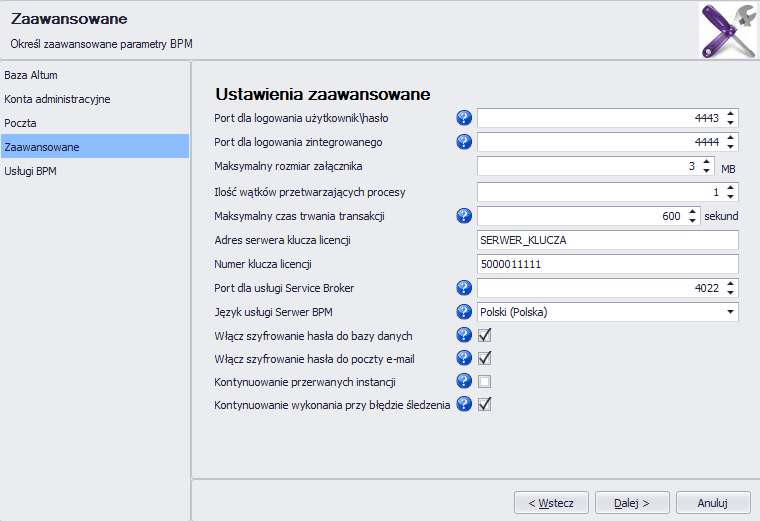
Task: Open help for e-mail password encryption
Action: [464, 358]
